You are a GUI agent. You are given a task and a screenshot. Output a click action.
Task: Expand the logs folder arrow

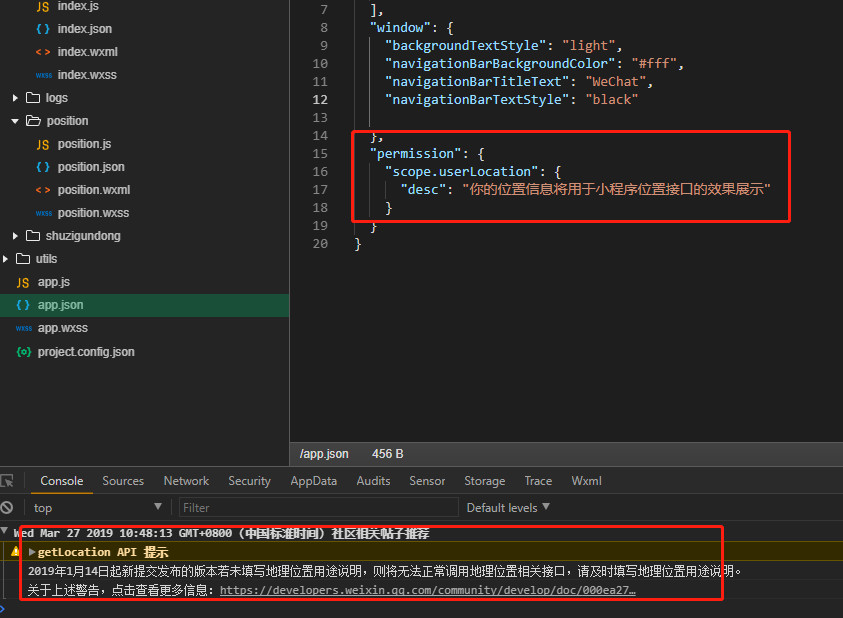(x=15, y=98)
